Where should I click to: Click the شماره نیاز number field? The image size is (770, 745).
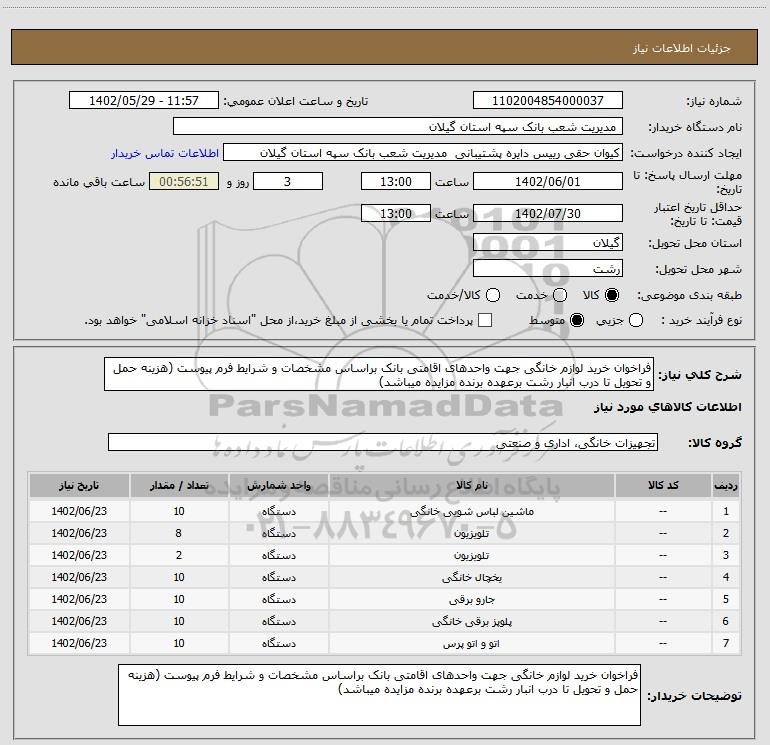(547, 101)
